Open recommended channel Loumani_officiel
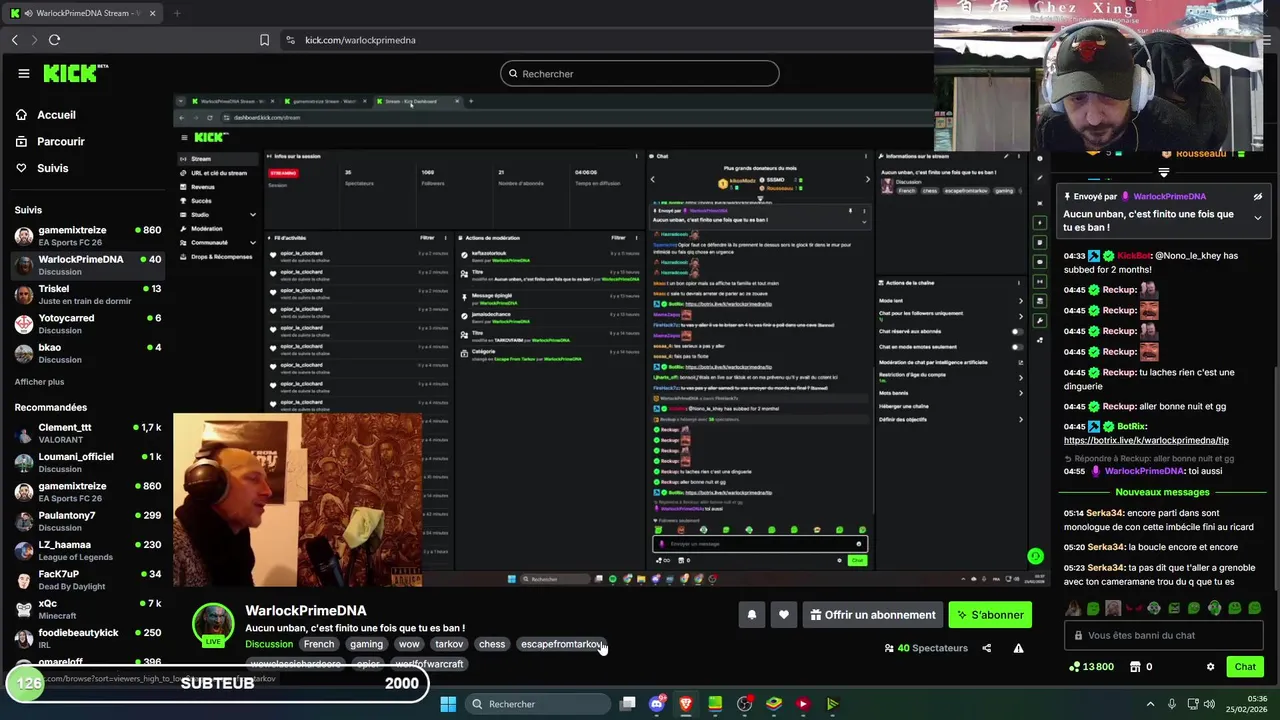 [x=88, y=462]
